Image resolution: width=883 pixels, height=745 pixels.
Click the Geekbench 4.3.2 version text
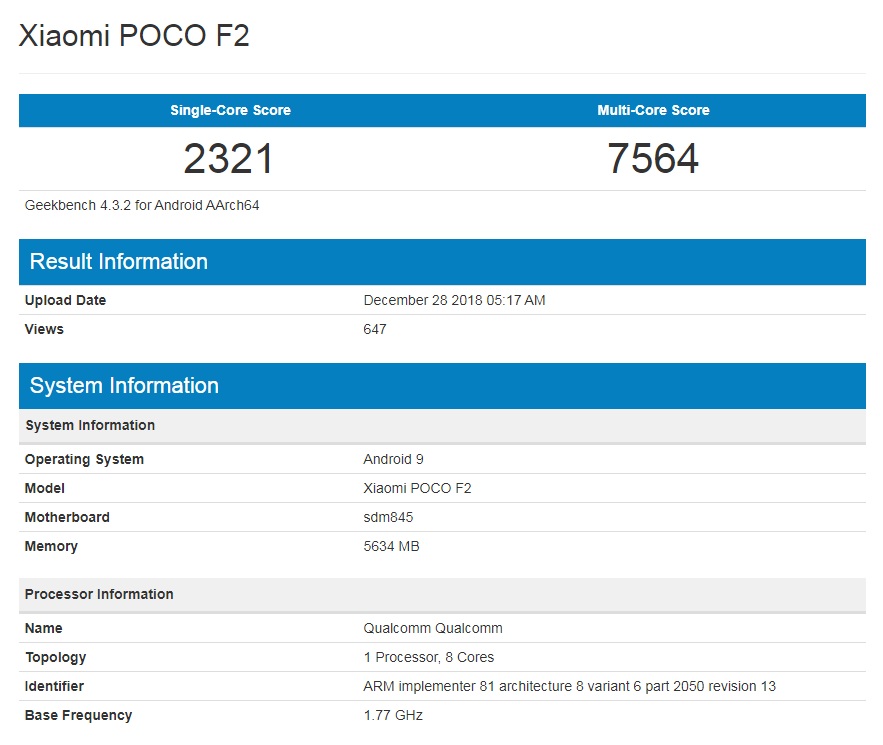pyautogui.click(x=143, y=206)
